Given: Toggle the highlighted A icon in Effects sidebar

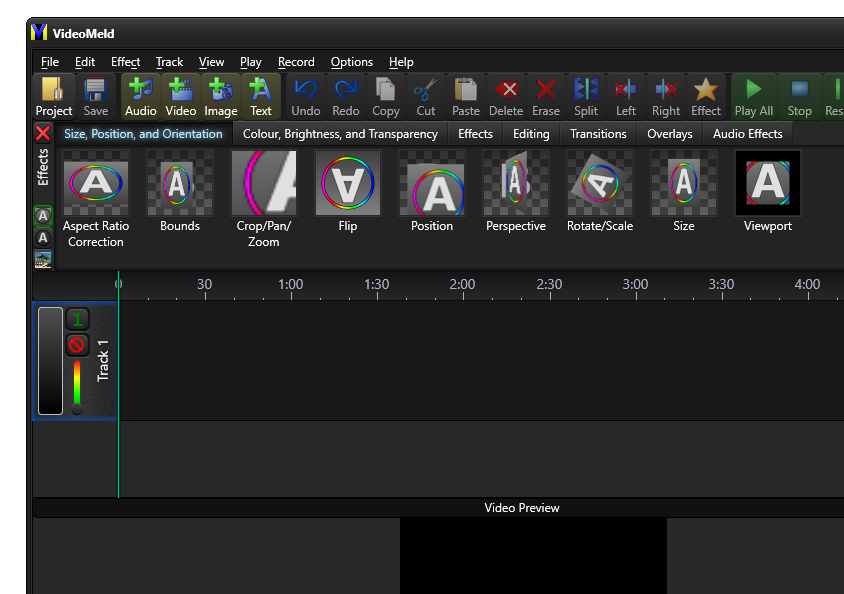Looking at the screenshot, I should (x=43, y=216).
